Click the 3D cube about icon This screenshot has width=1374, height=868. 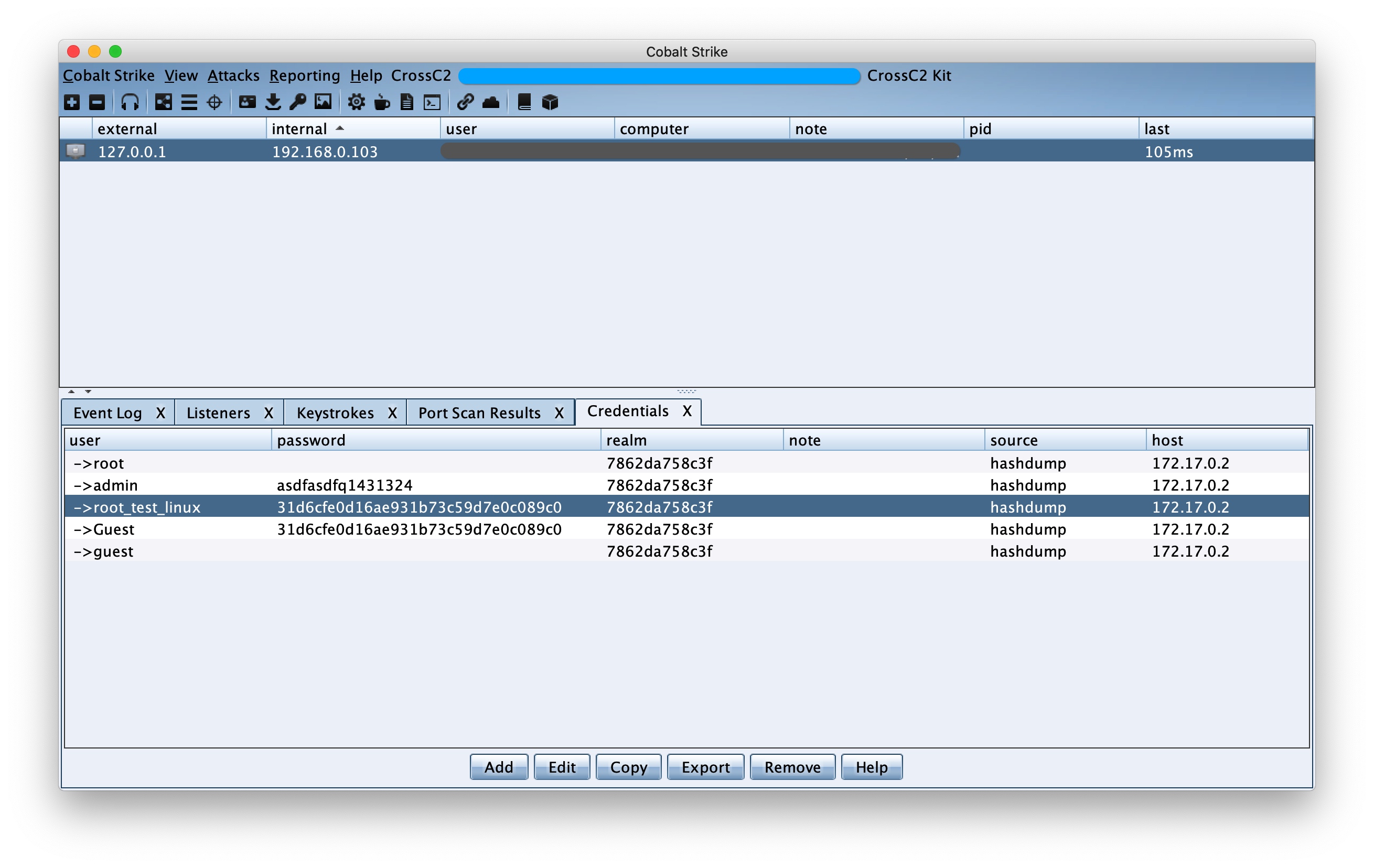pyautogui.click(x=550, y=102)
